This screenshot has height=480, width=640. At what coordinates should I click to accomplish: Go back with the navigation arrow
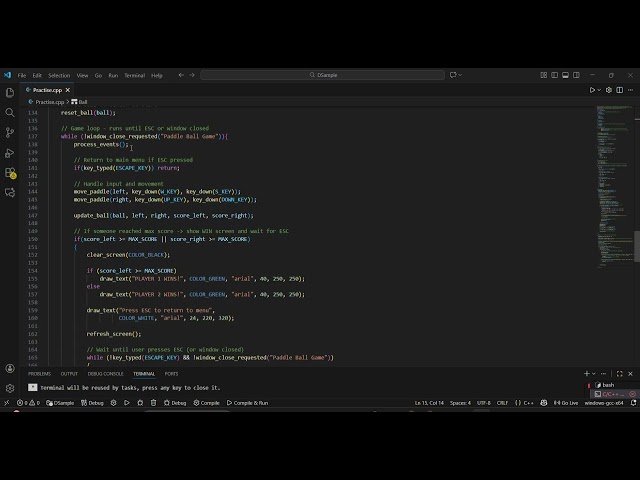(x=181, y=75)
